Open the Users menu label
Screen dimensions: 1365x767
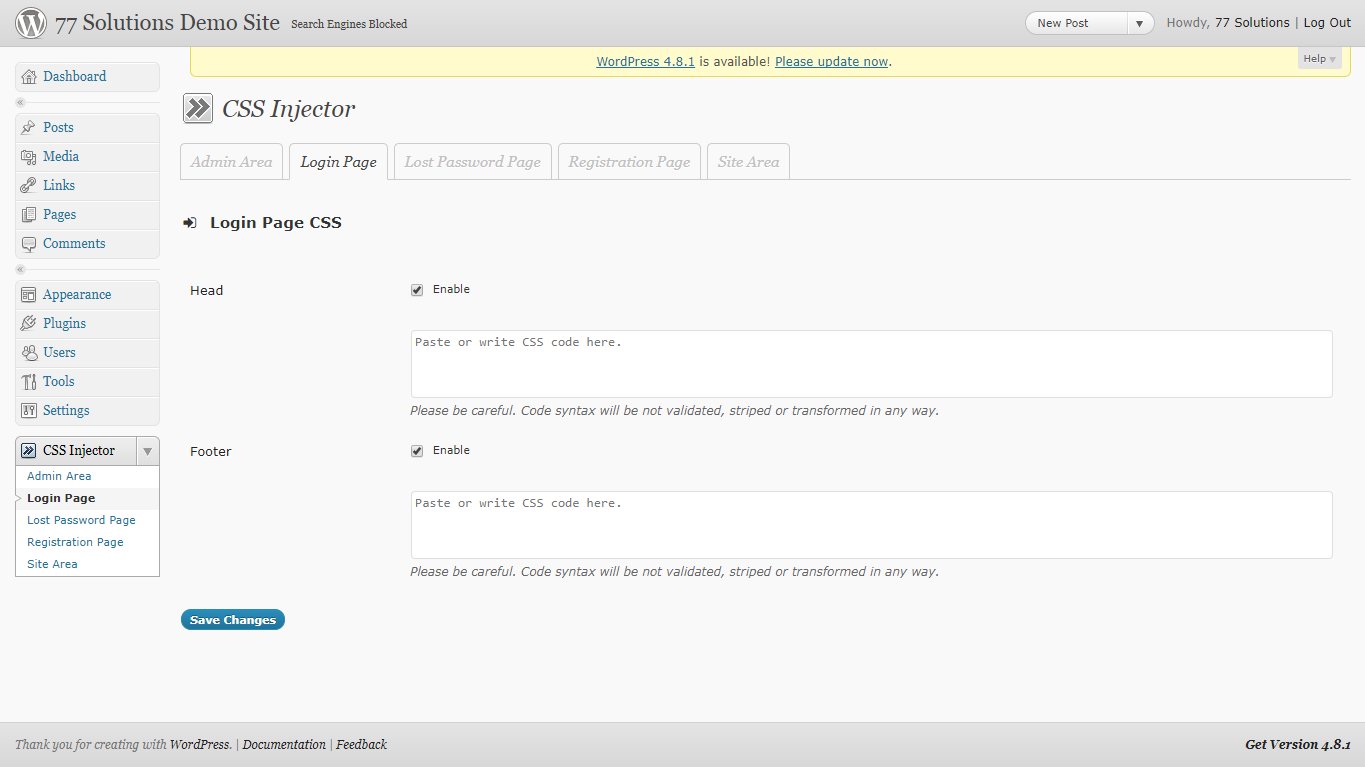(x=59, y=353)
